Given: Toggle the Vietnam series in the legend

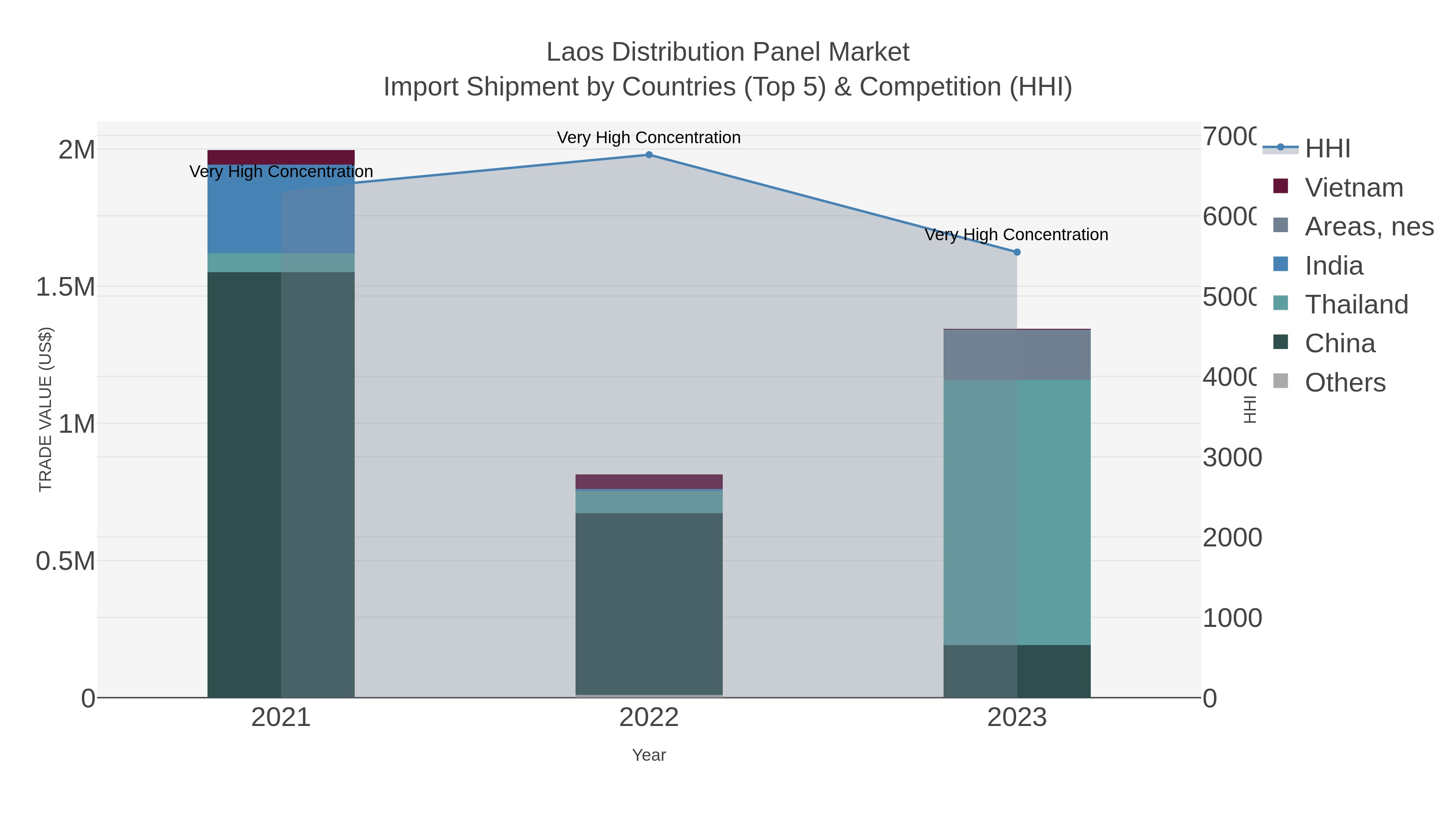Looking at the screenshot, I should [1338, 187].
